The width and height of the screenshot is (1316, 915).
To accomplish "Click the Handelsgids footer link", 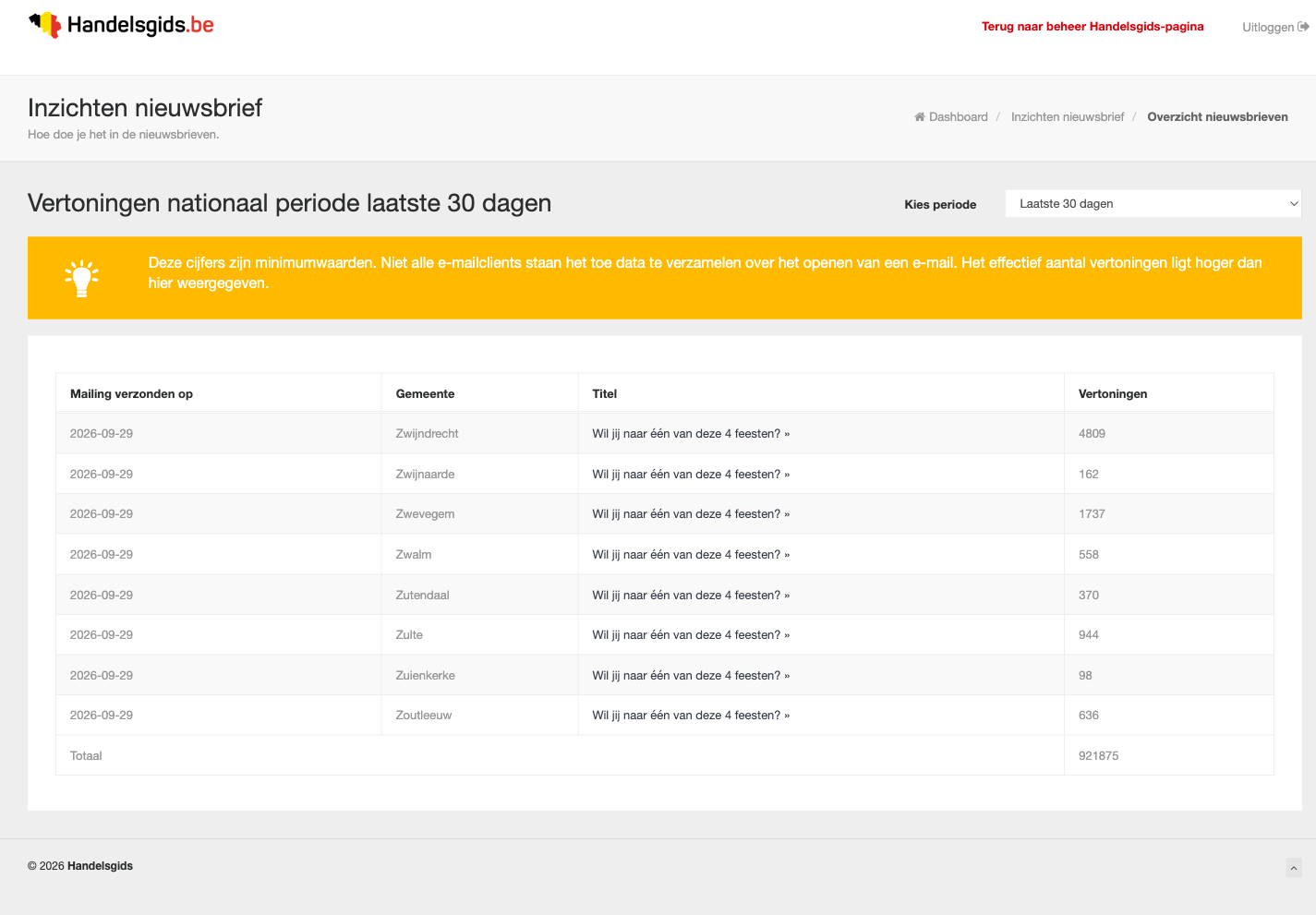I will click(x=100, y=866).
